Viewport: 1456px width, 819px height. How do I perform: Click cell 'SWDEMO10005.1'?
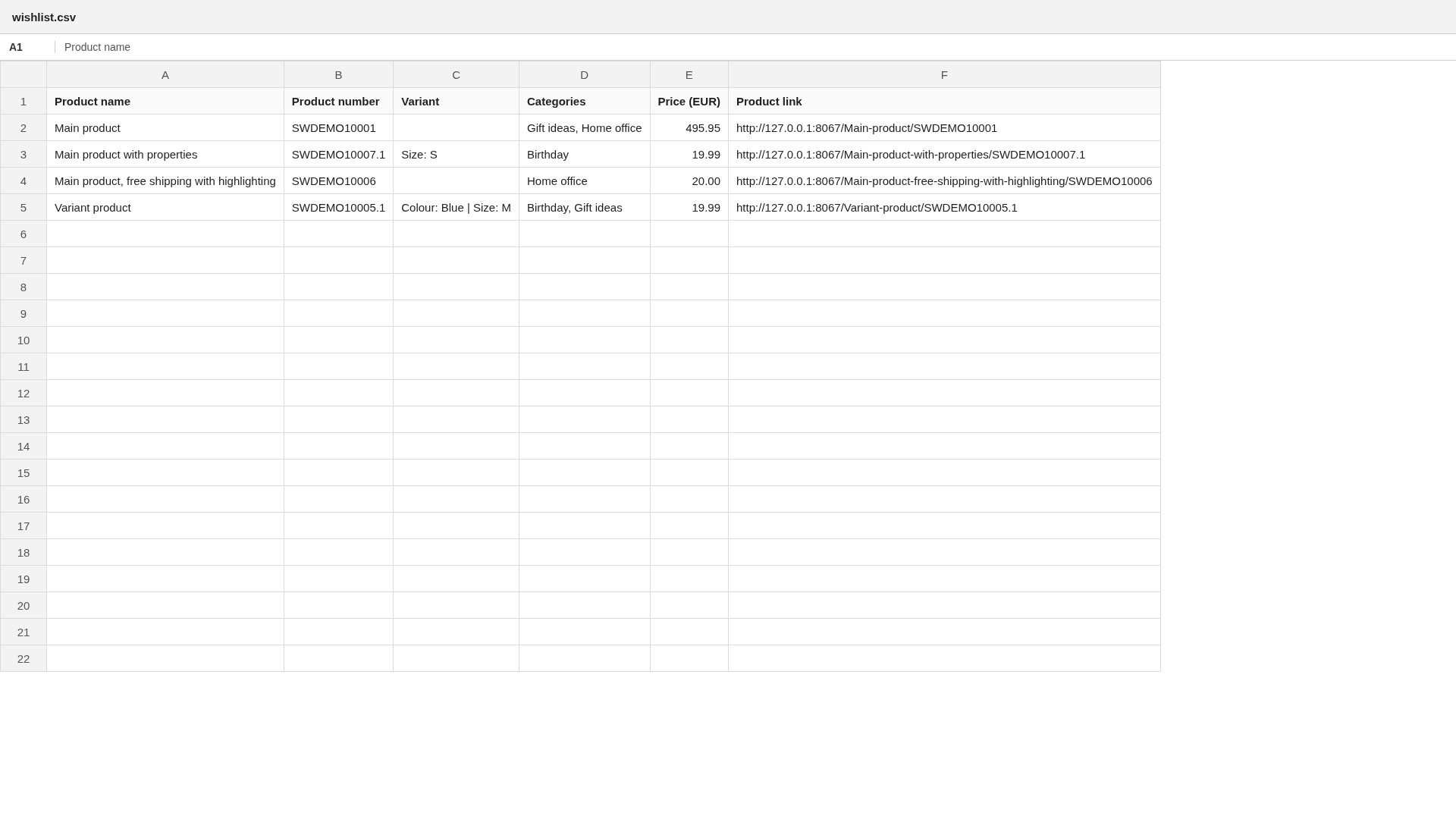point(338,207)
